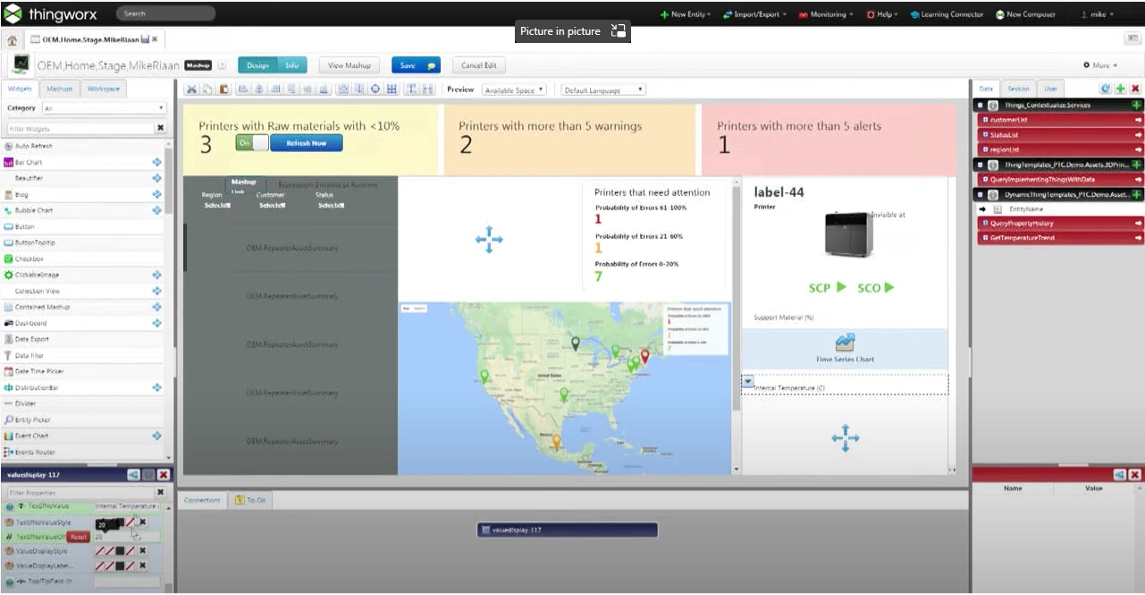
Task: Click the Filter Properties input field
Action: pyautogui.click(x=80, y=492)
